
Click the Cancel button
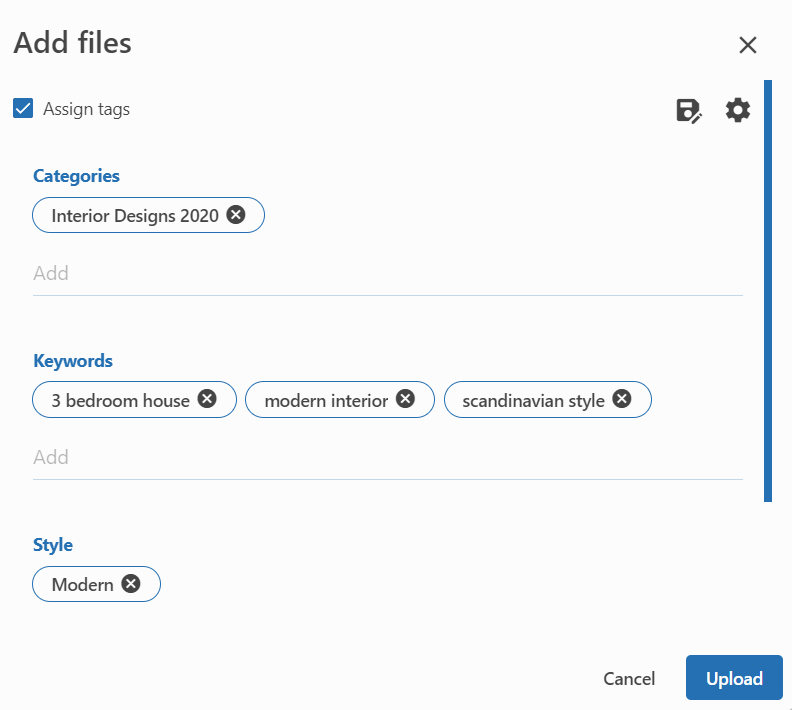(x=629, y=679)
